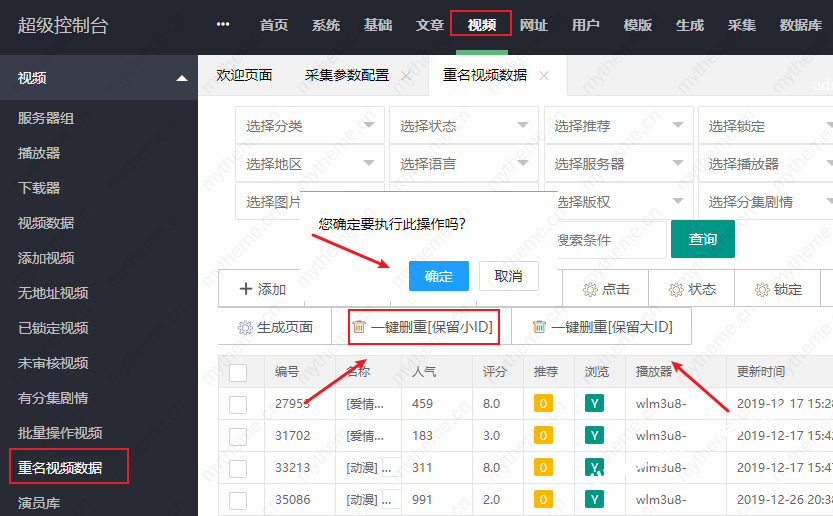Close the 采集参数配置 tab
This screenshot has height=516, width=833.
(406, 75)
